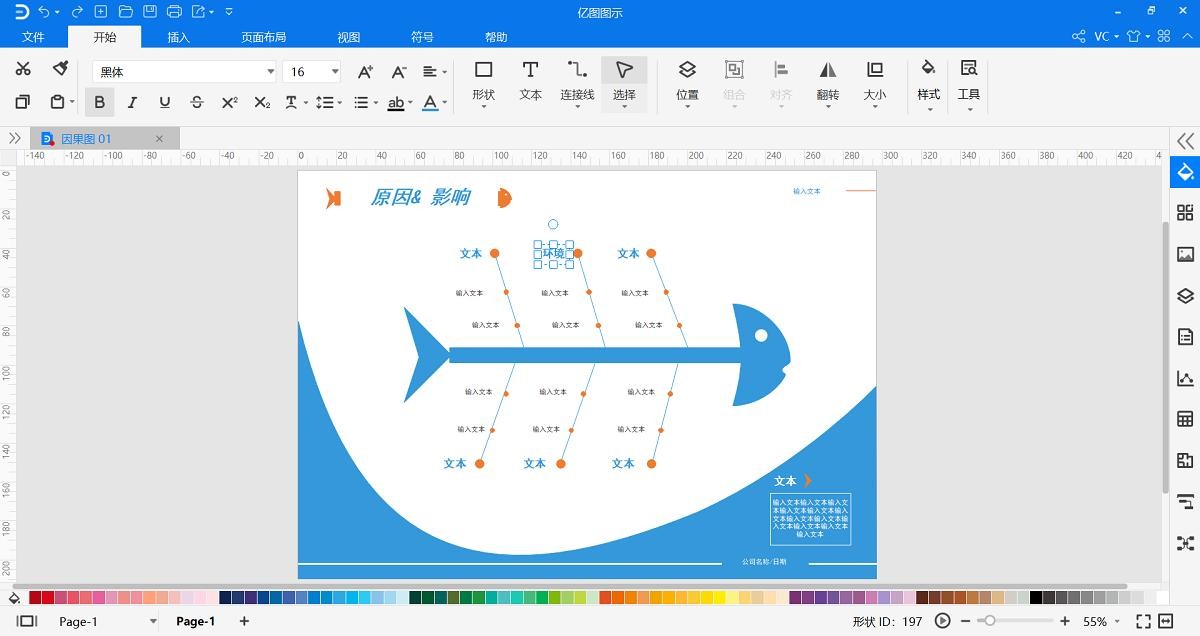Add a new page with plus button
This screenshot has width=1200, height=636.
(244, 621)
